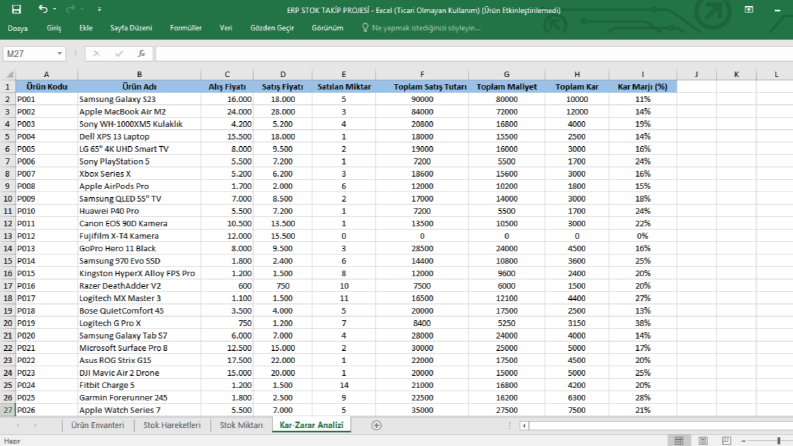
Task: Click the 'Fujifilm X-T4 Kamera' cell
Action: pyautogui.click(x=139, y=236)
